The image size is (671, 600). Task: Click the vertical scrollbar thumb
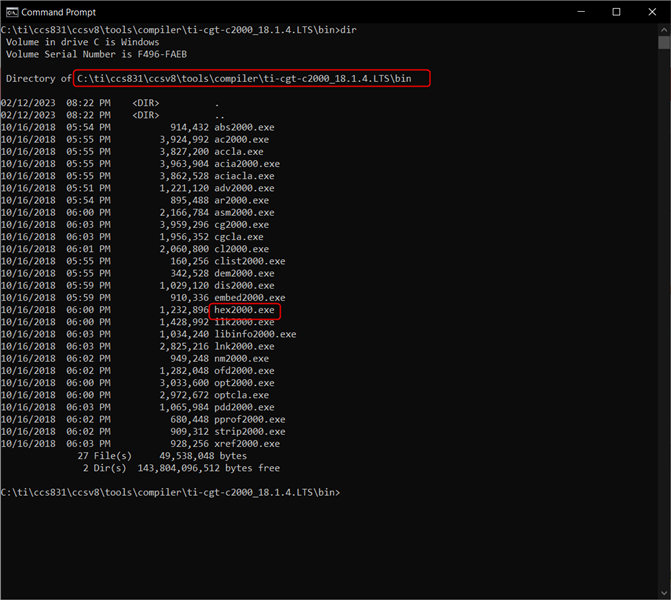(x=664, y=42)
